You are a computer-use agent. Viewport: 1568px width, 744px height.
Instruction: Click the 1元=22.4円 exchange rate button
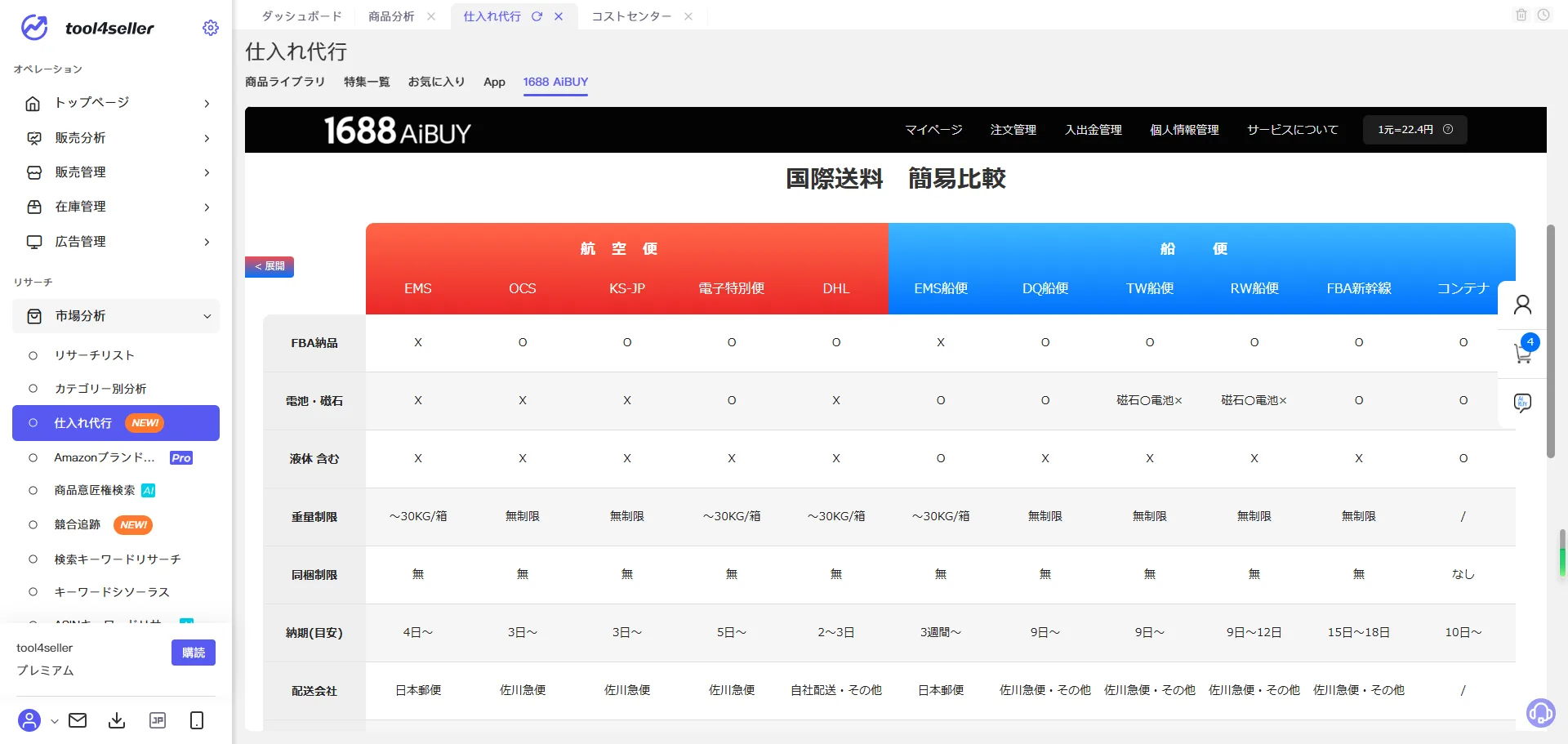[1414, 129]
